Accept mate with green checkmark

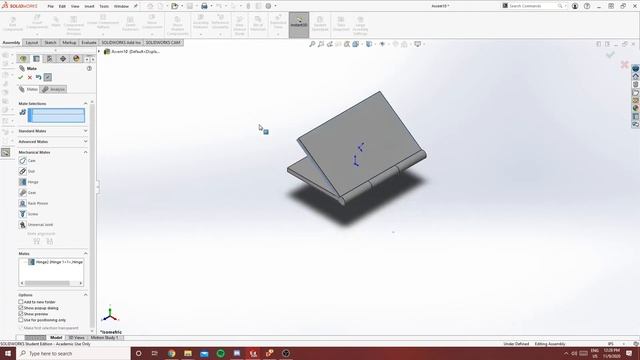point(20,77)
